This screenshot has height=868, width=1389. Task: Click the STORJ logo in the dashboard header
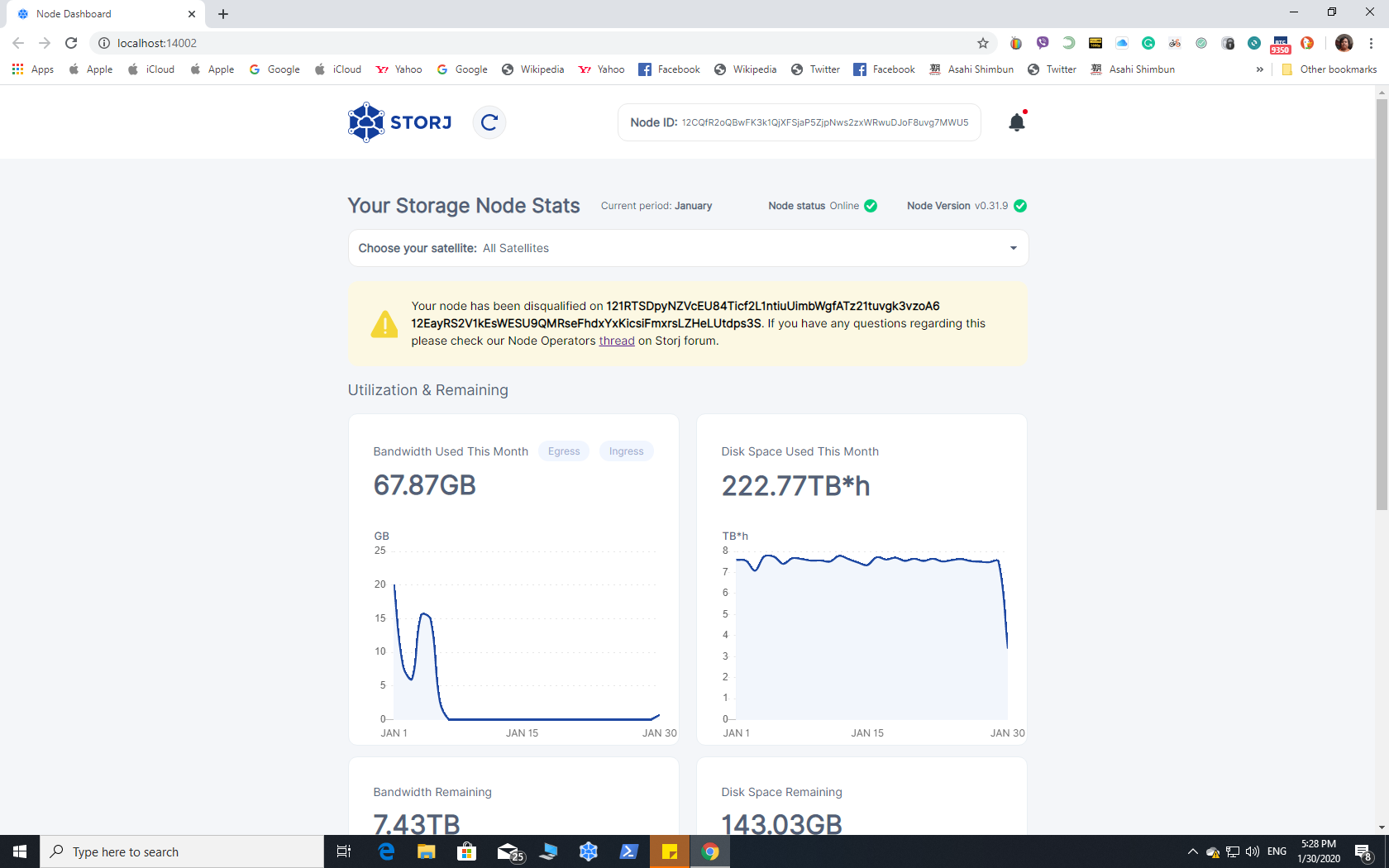[399, 122]
